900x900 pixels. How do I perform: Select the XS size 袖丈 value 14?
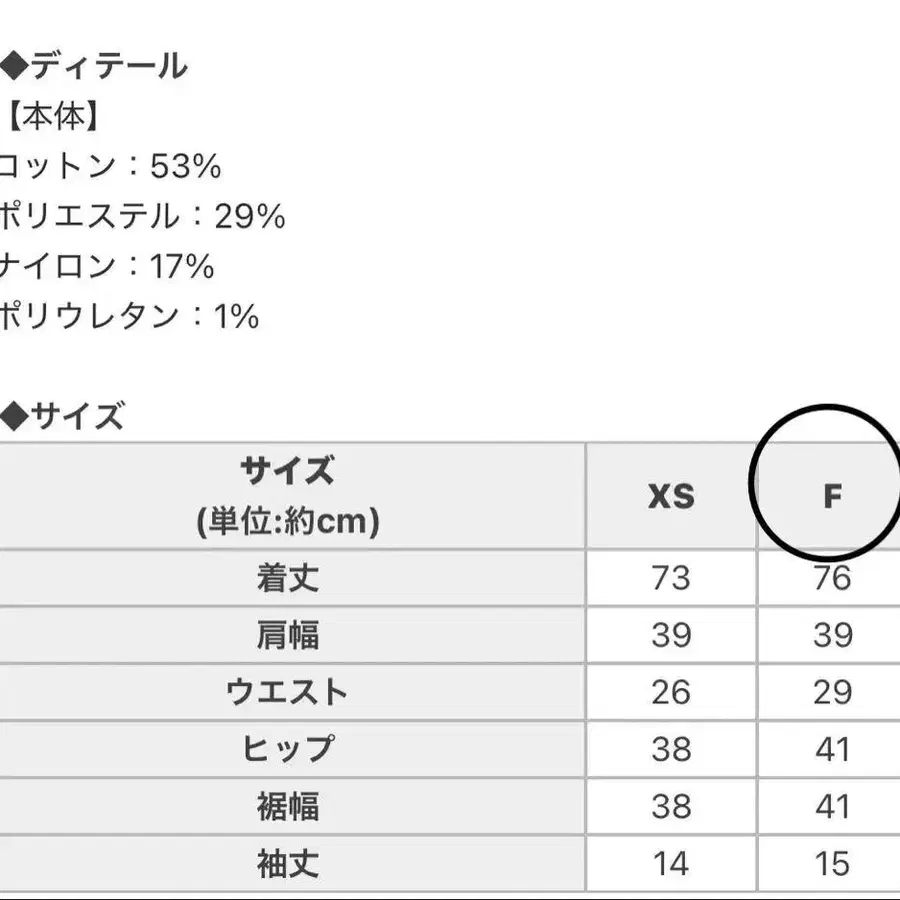pyautogui.click(x=670, y=863)
